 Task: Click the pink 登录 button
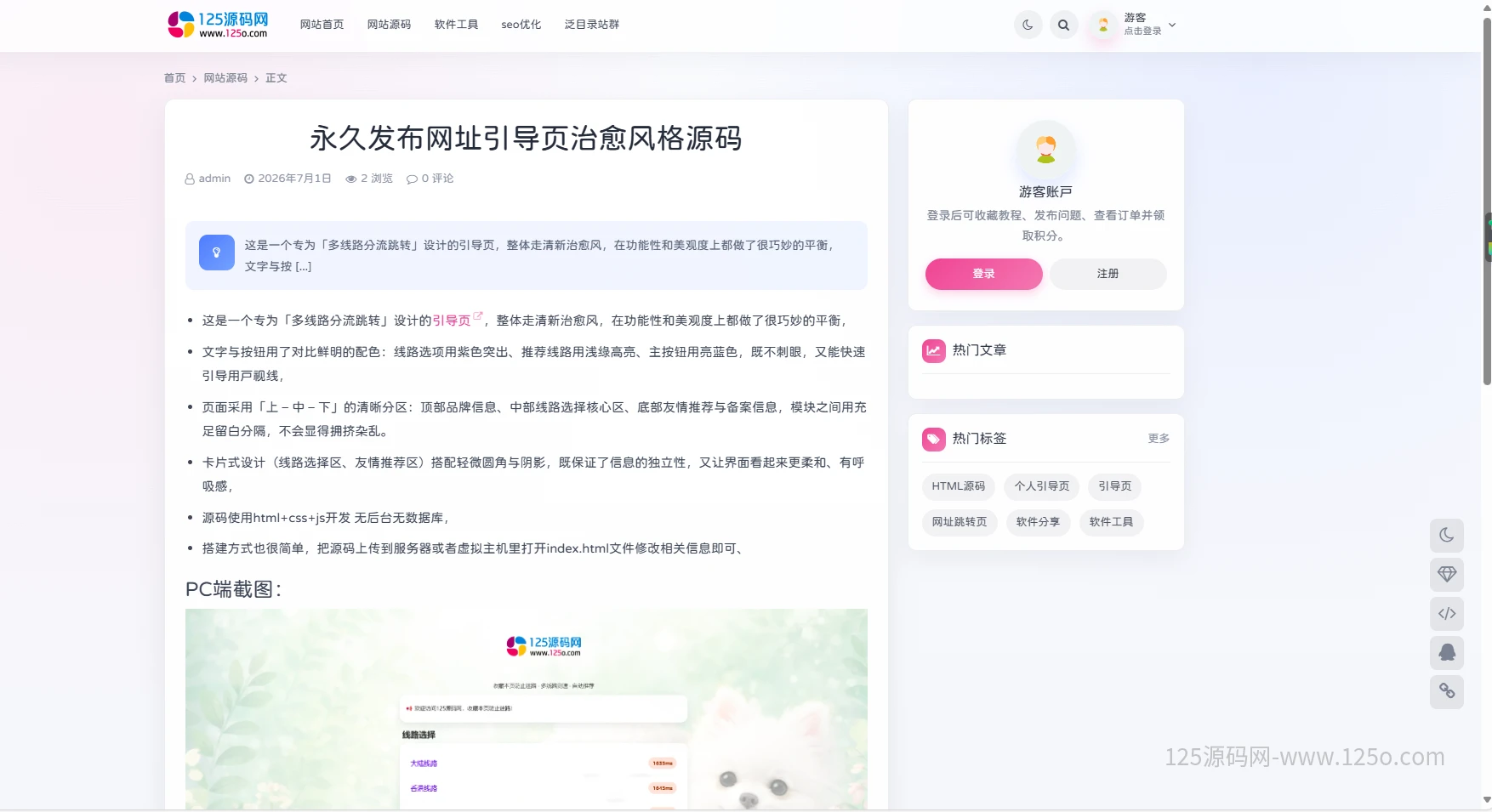coord(984,274)
